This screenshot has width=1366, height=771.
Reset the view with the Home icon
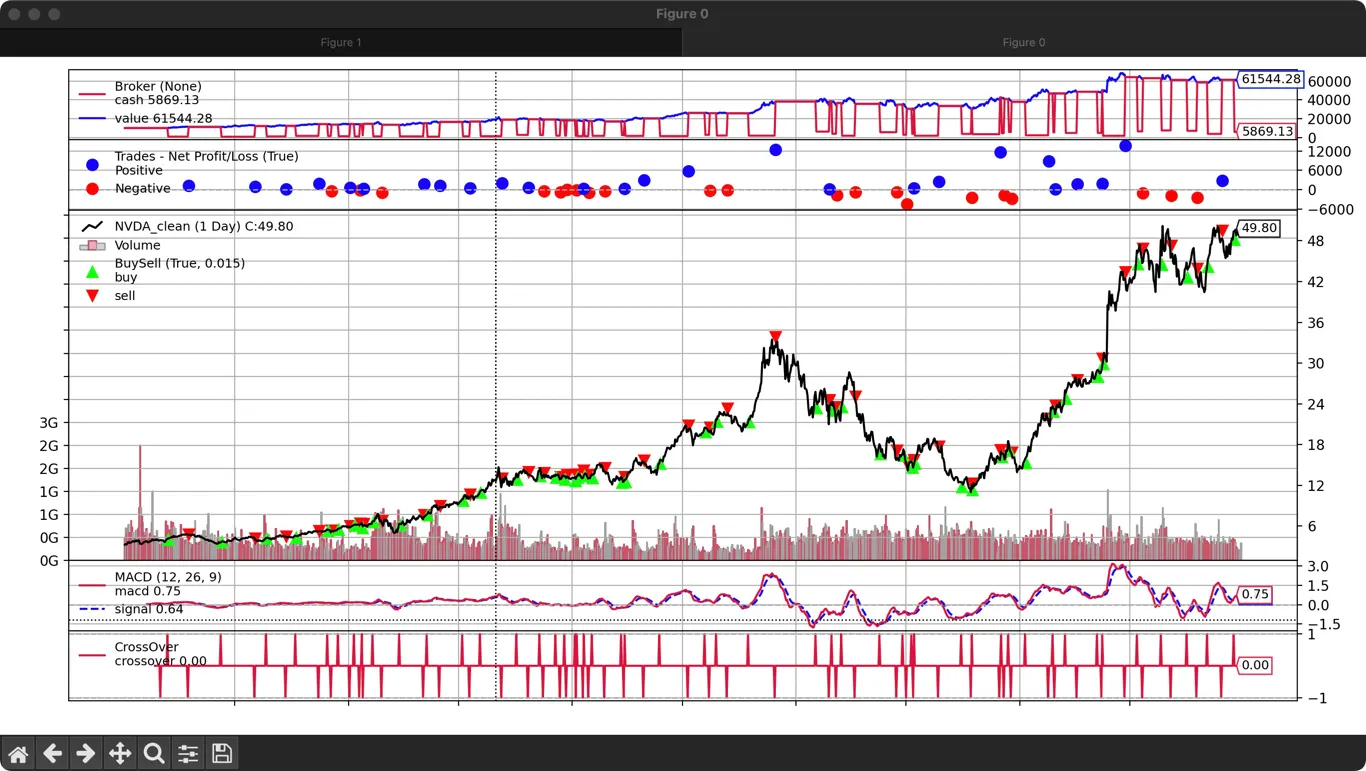pos(19,753)
